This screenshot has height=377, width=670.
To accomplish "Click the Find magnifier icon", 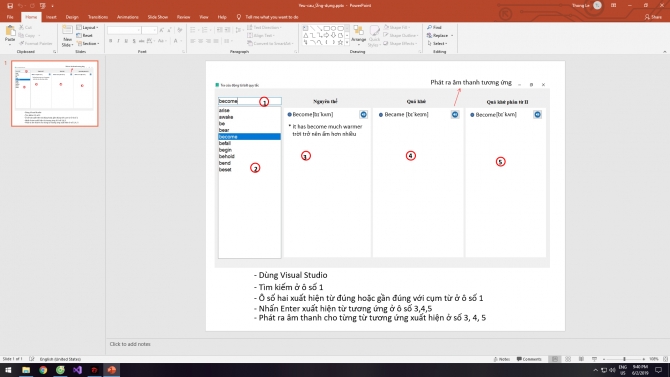I will [429, 27].
